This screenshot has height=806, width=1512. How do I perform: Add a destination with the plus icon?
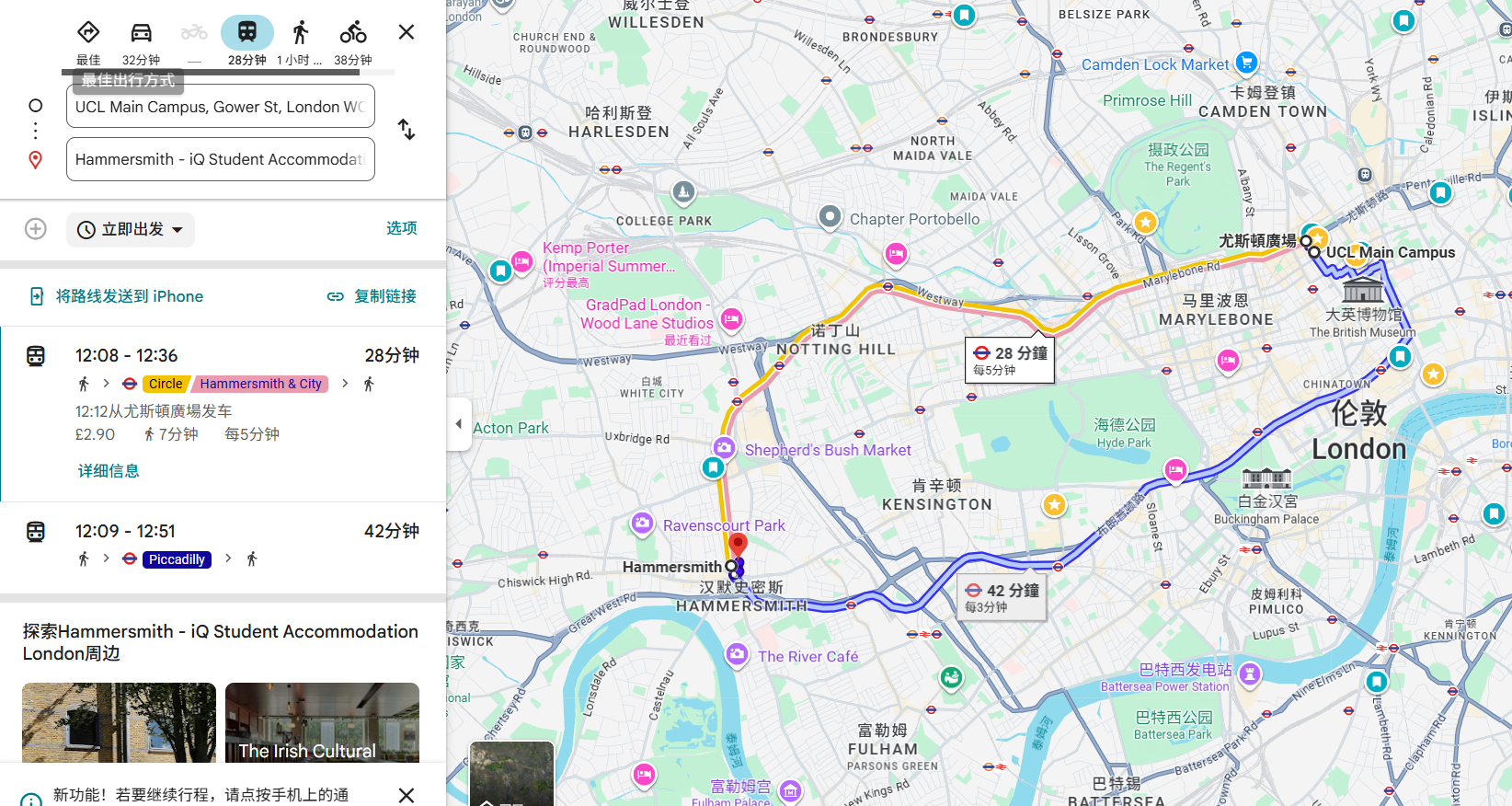[36, 229]
